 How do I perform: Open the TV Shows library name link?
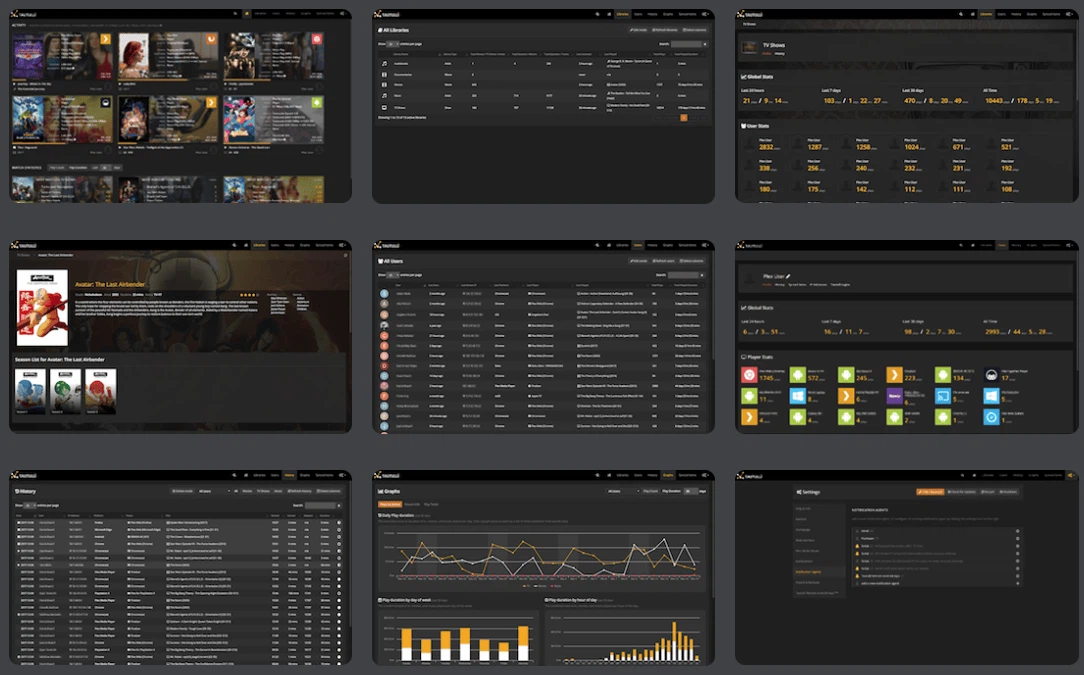pos(400,107)
